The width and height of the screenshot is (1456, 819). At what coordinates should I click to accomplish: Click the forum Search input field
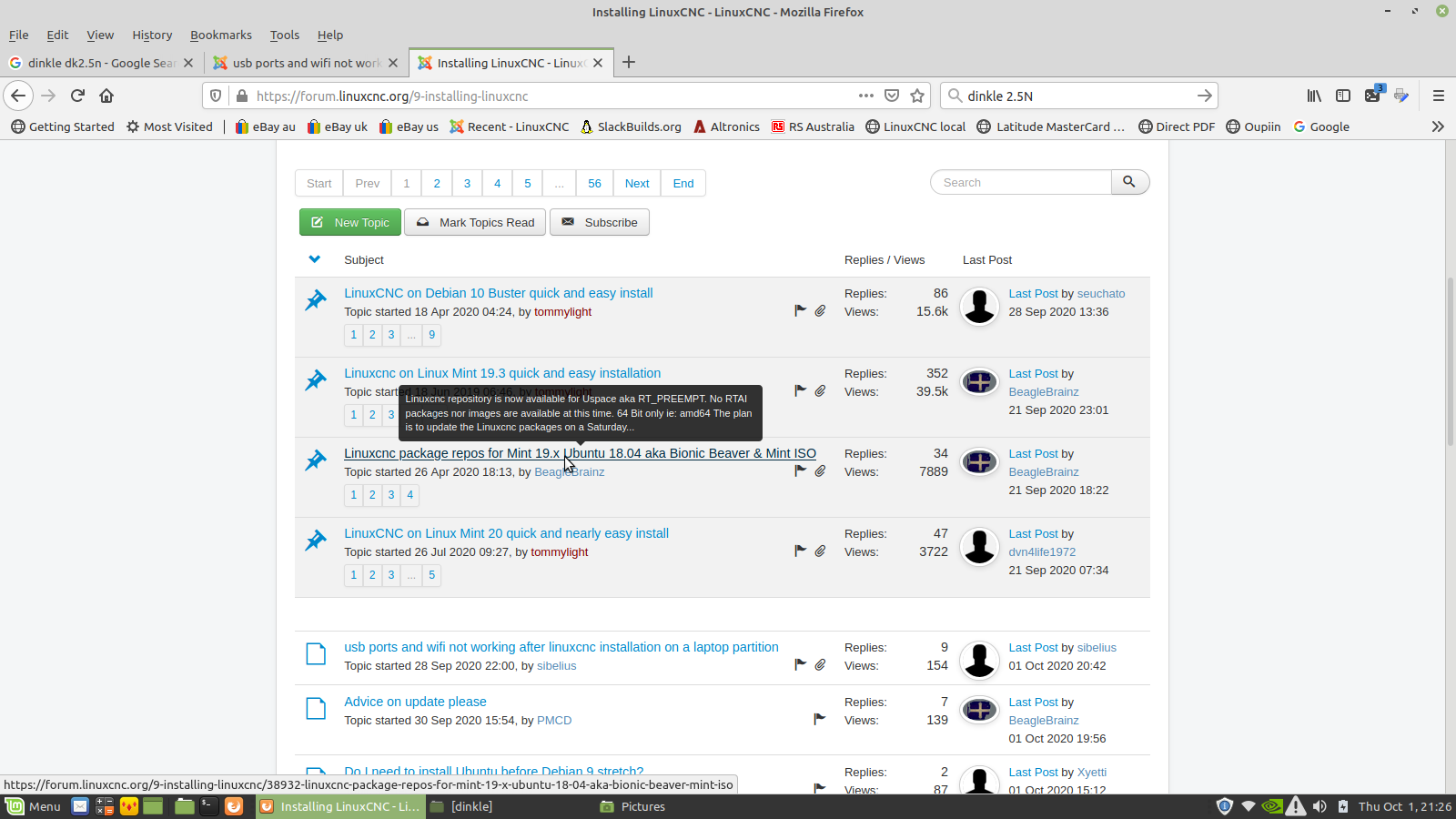coord(1021,182)
